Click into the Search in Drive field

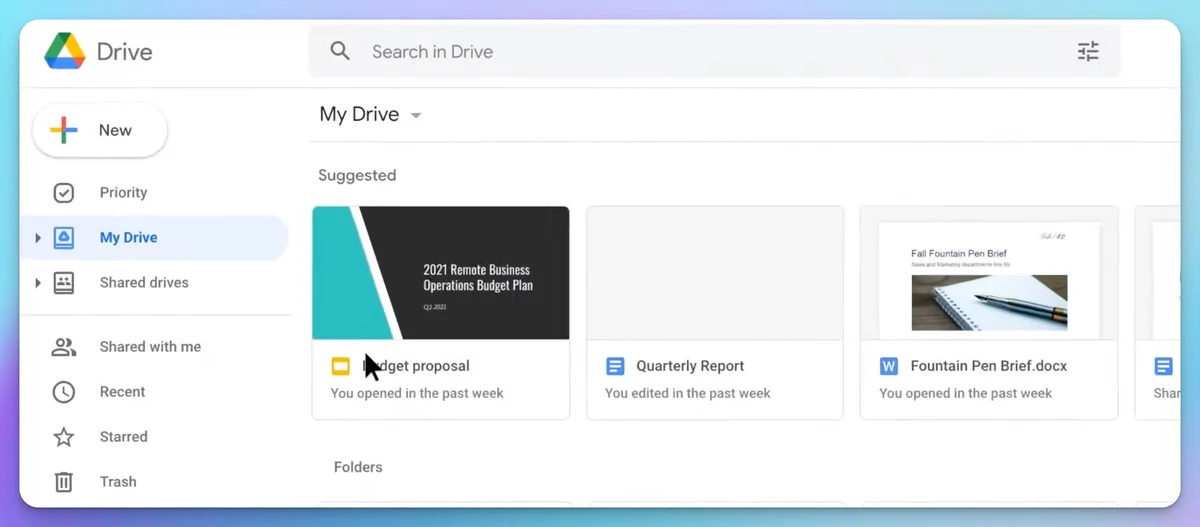coord(700,51)
